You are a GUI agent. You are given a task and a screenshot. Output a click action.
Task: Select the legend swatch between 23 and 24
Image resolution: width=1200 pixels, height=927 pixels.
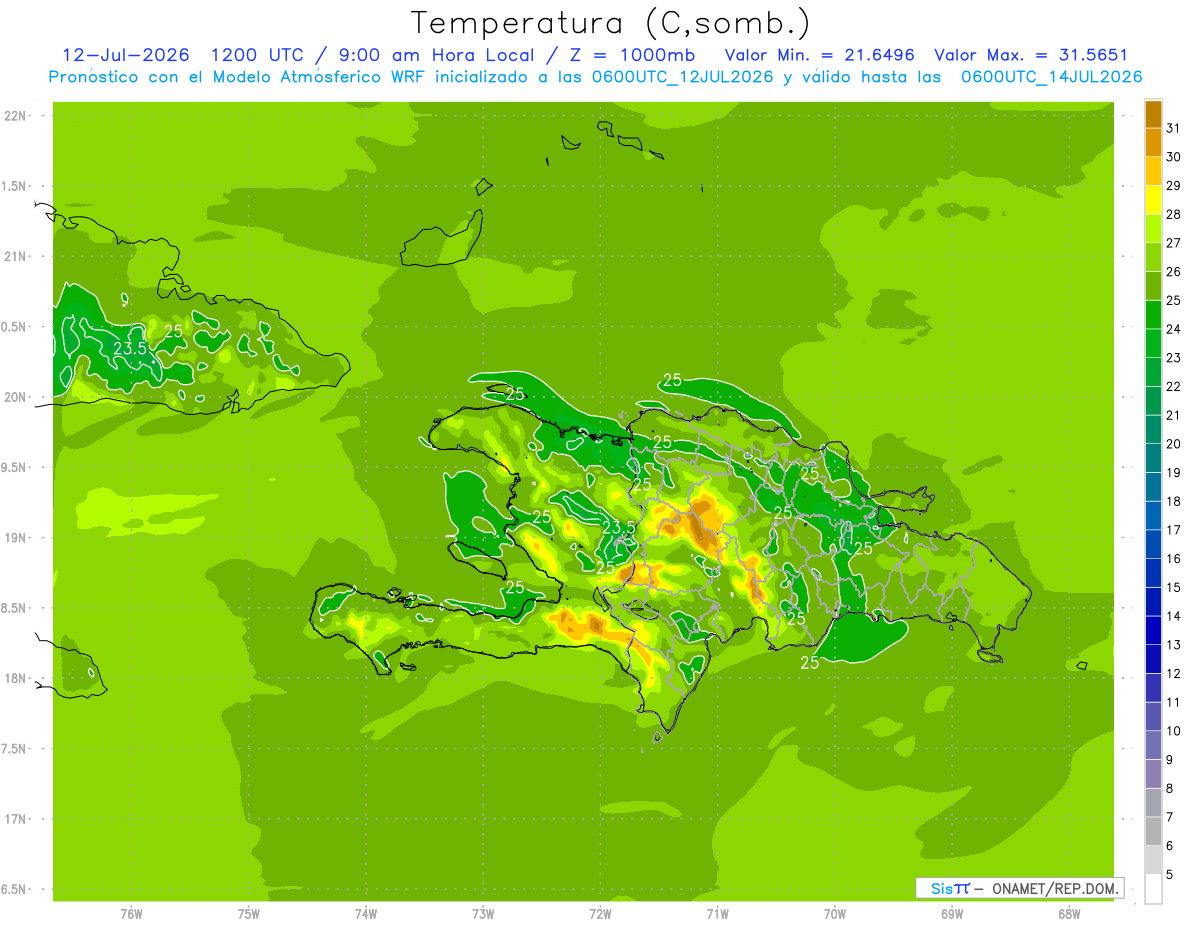(x=1153, y=343)
